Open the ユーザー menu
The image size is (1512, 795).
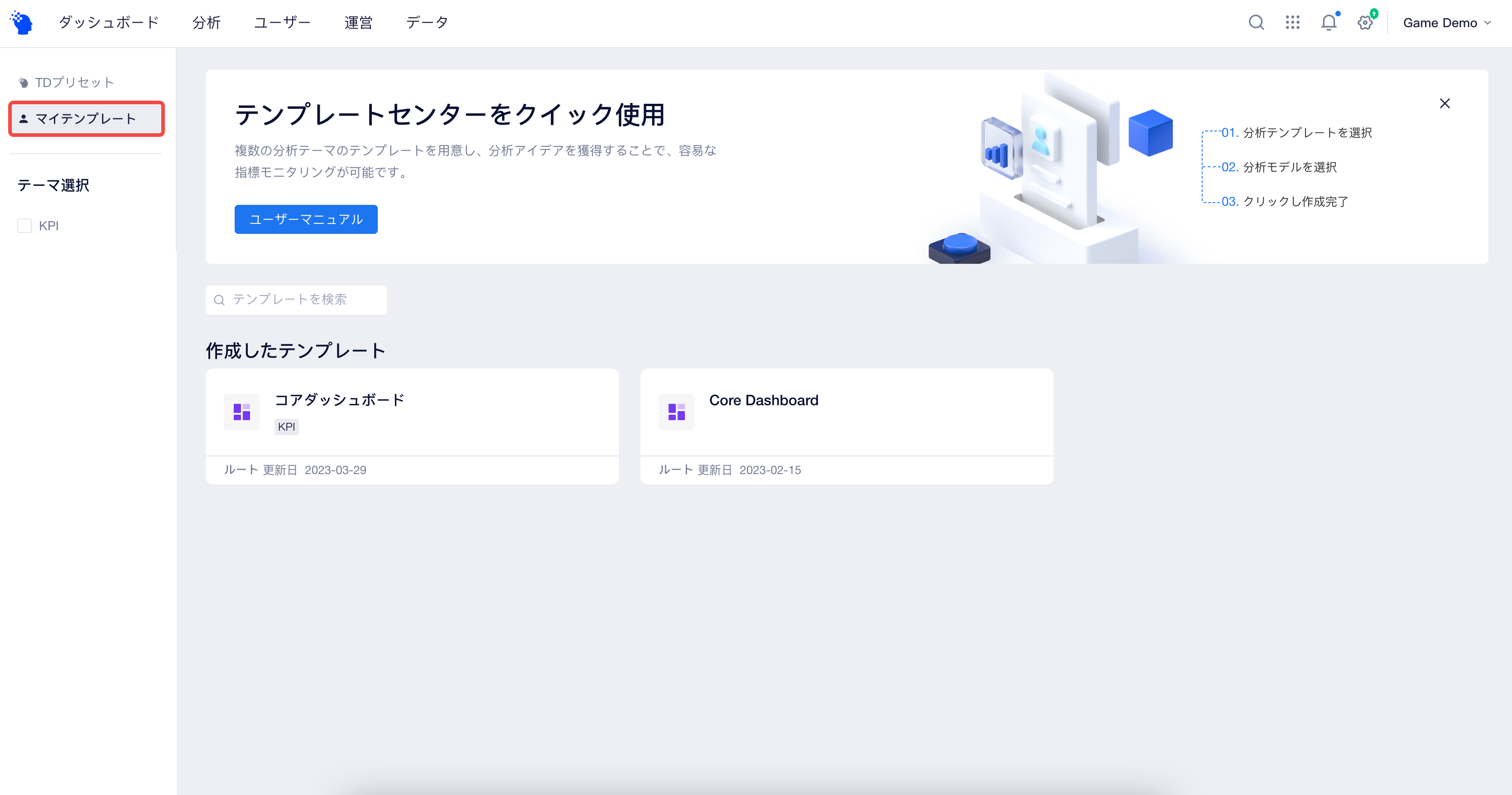click(282, 22)
